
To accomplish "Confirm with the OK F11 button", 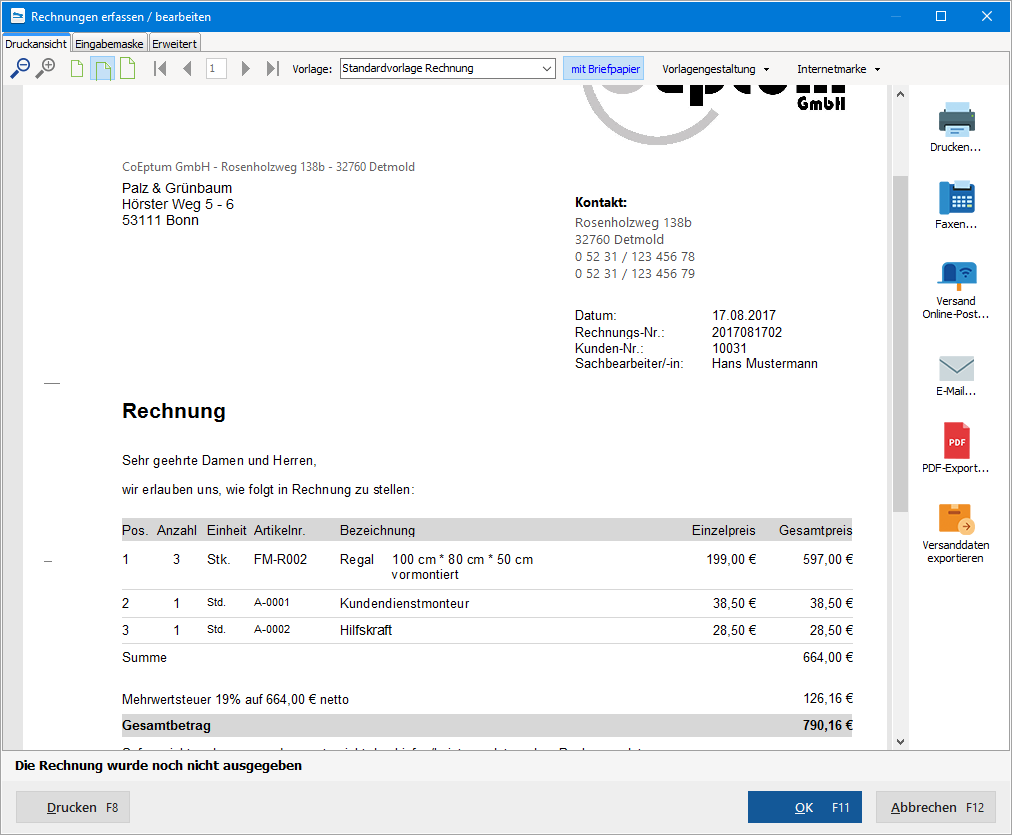I will click(805, 807).
